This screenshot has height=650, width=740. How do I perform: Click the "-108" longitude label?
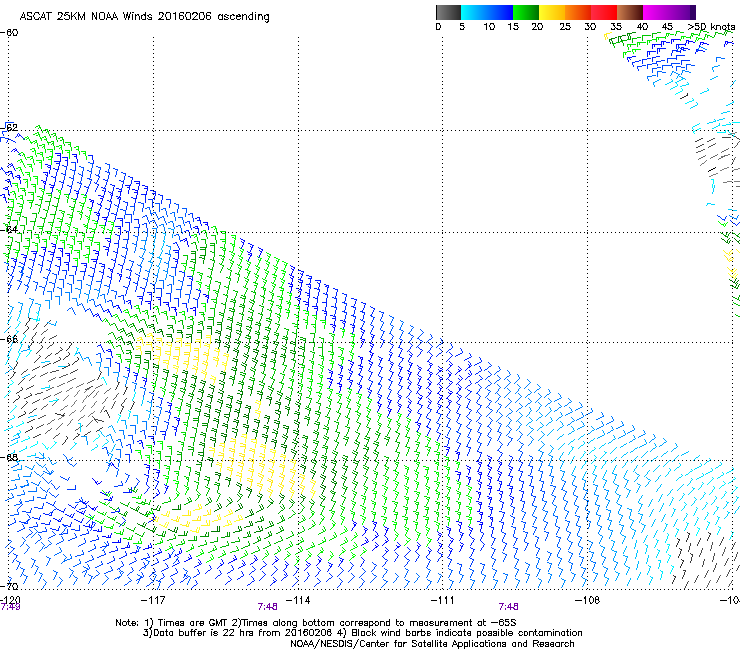588,600
